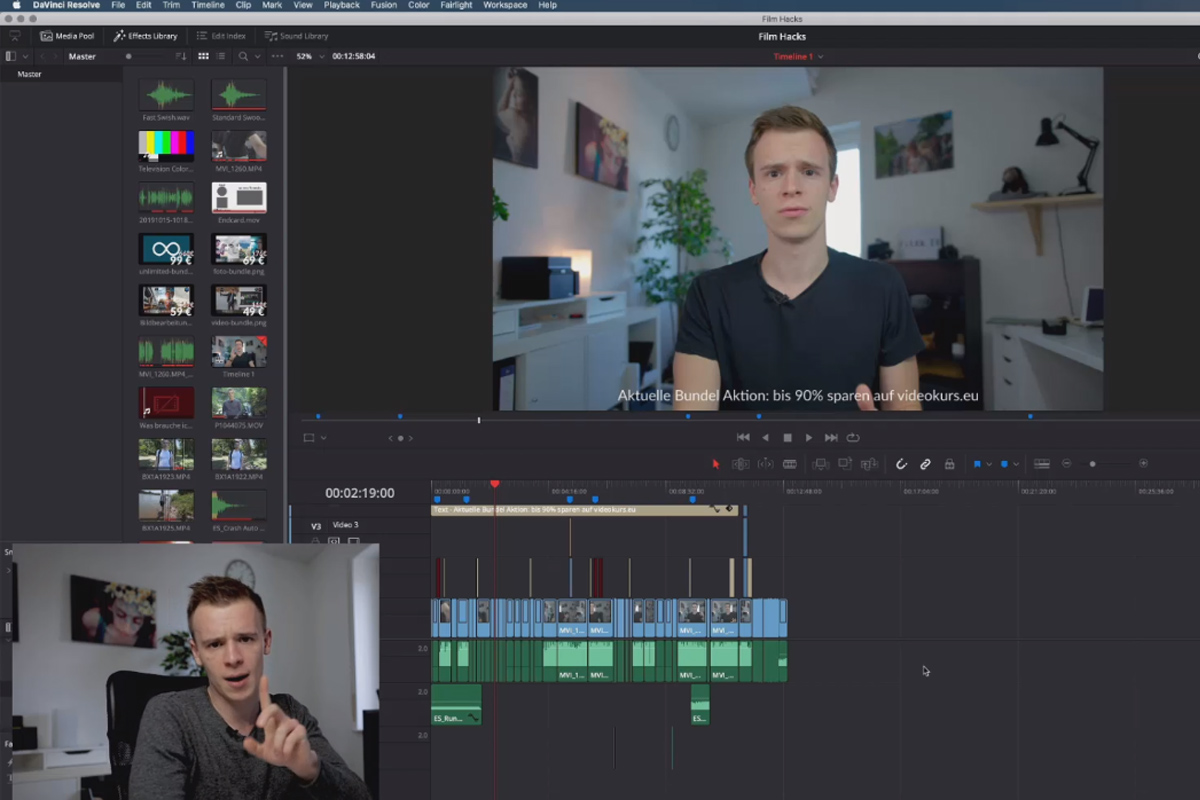
Task: Open the Timeline 1 dropdown above viewer
Action: pyautogui.click(x=797, y=57)
